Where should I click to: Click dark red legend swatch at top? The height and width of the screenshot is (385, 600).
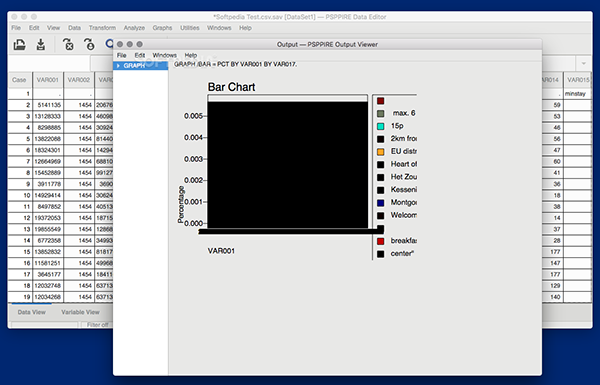point(380,101)
